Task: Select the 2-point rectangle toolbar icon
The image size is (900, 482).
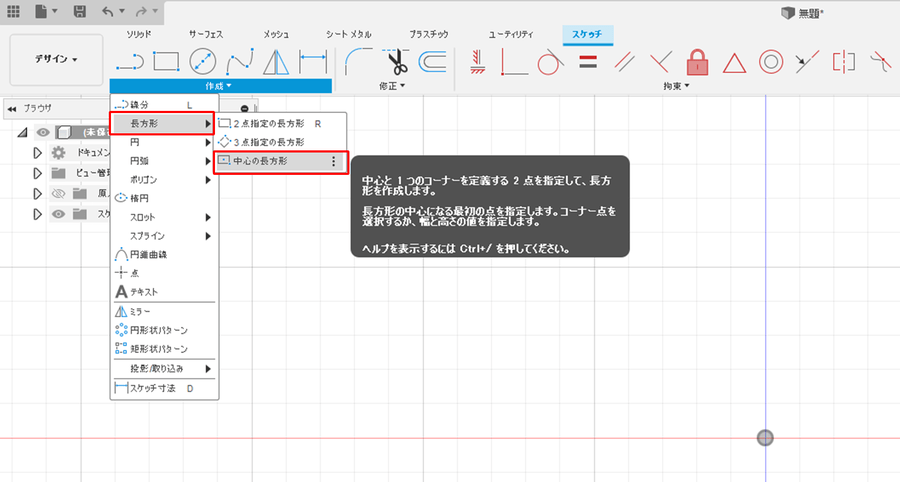Action: click(166, 61)
